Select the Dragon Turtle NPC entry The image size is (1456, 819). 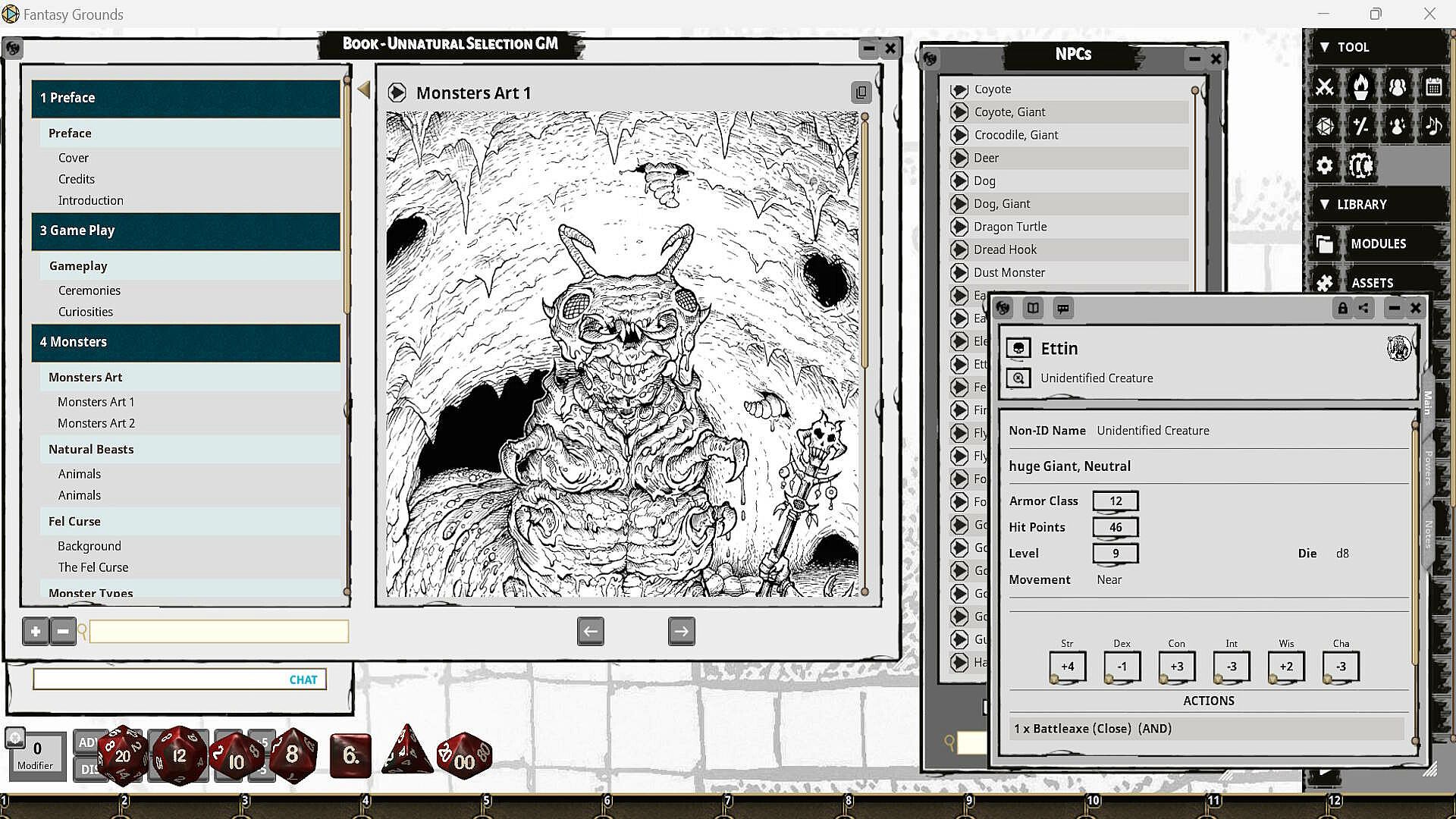click(x=1010, y=227)
